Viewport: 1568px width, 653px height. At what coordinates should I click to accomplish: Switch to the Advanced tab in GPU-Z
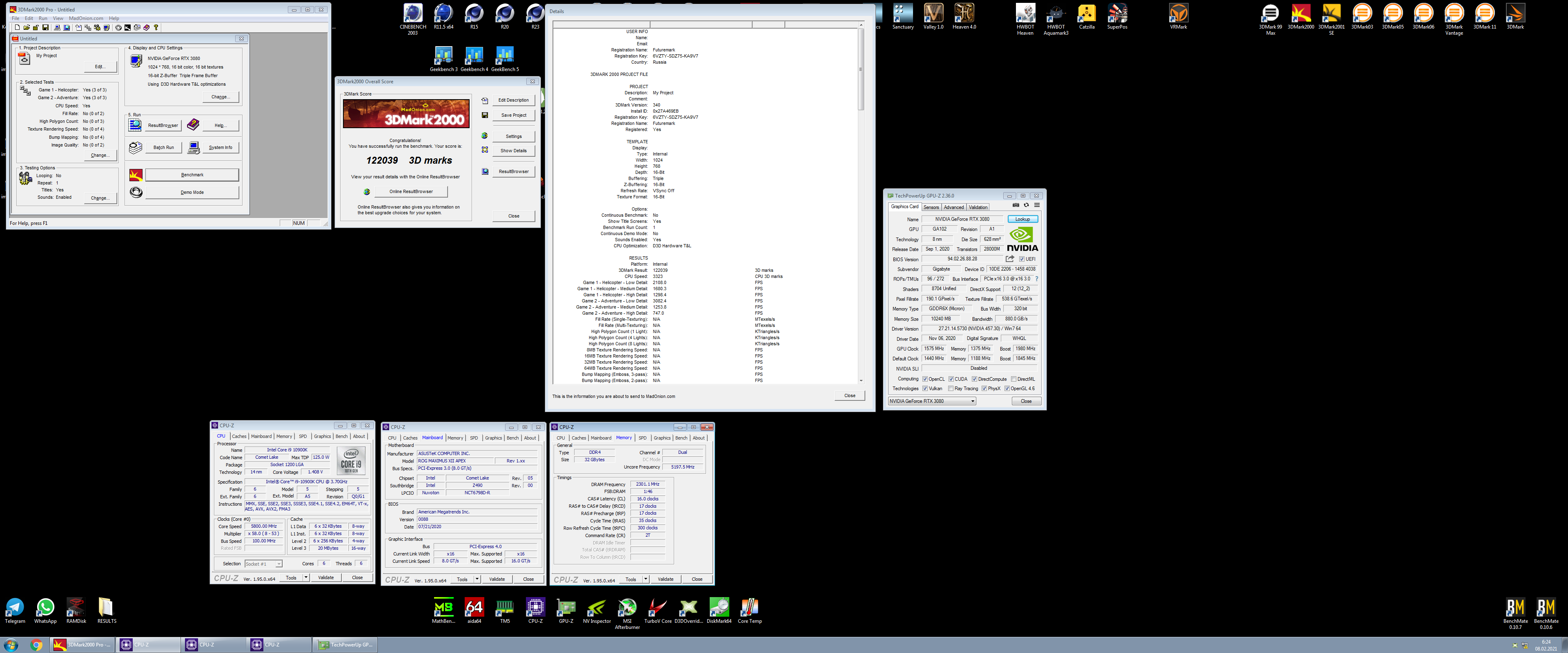(953, 207)
